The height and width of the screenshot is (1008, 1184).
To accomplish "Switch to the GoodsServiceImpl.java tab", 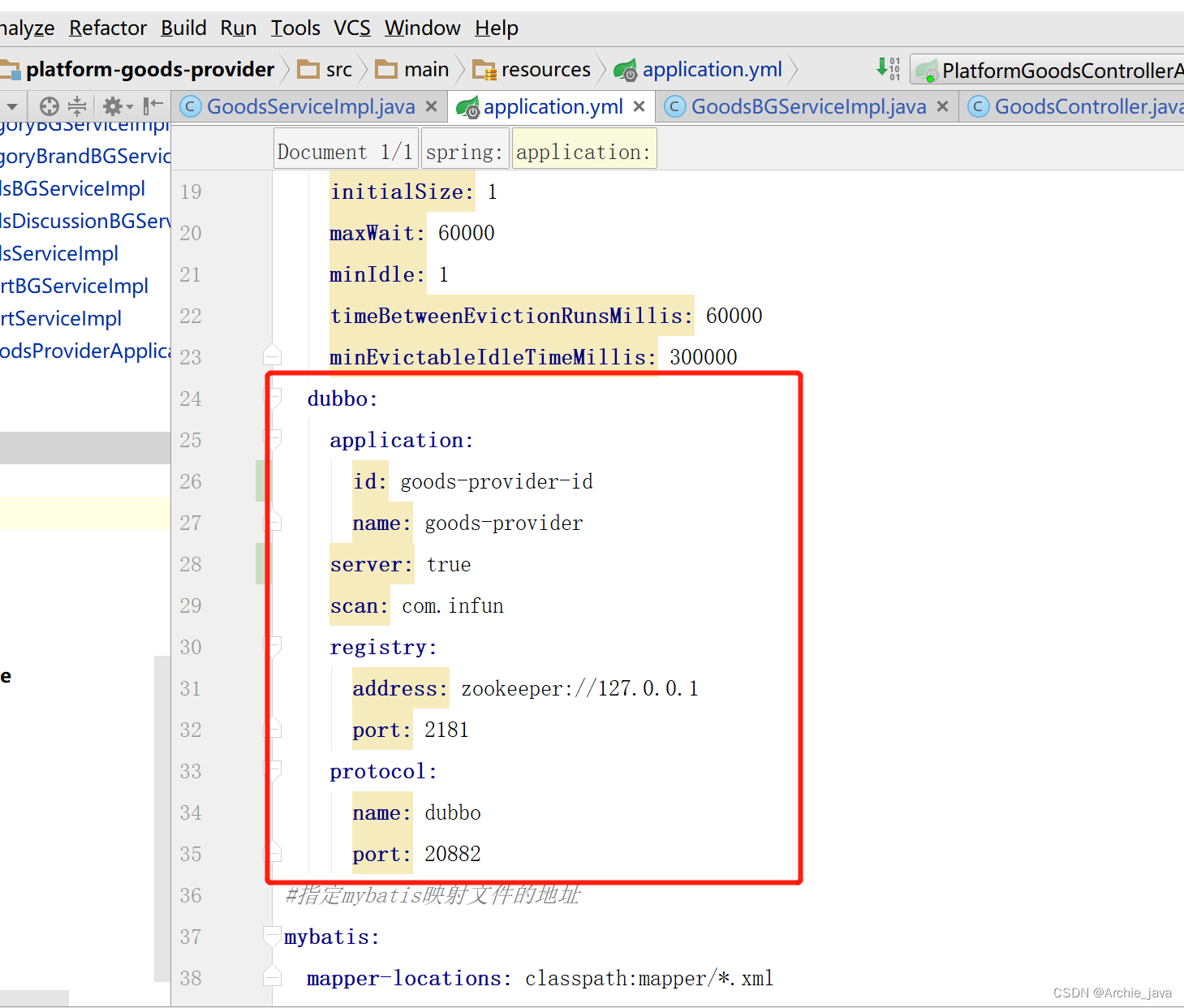I will coord(311,106).
